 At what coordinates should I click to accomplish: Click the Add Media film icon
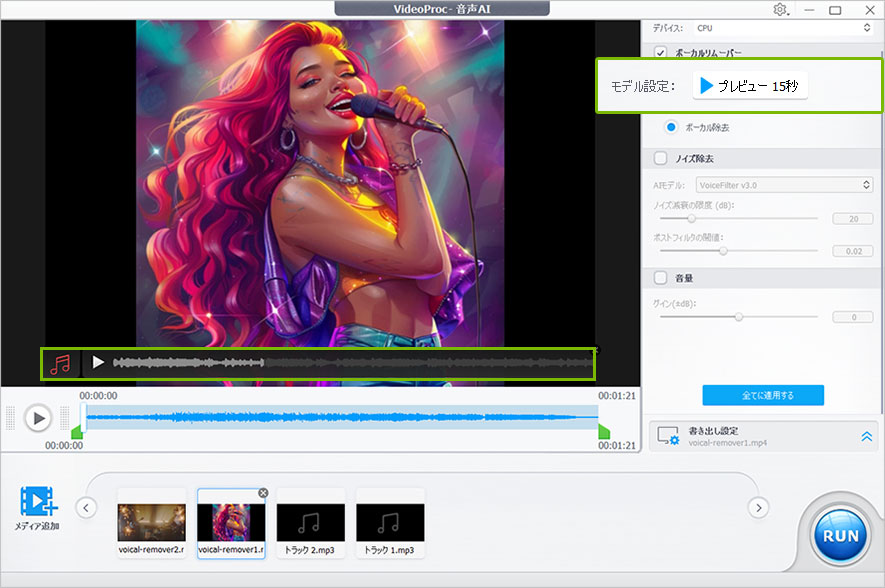pyautogui.click(x=38, y=501)
